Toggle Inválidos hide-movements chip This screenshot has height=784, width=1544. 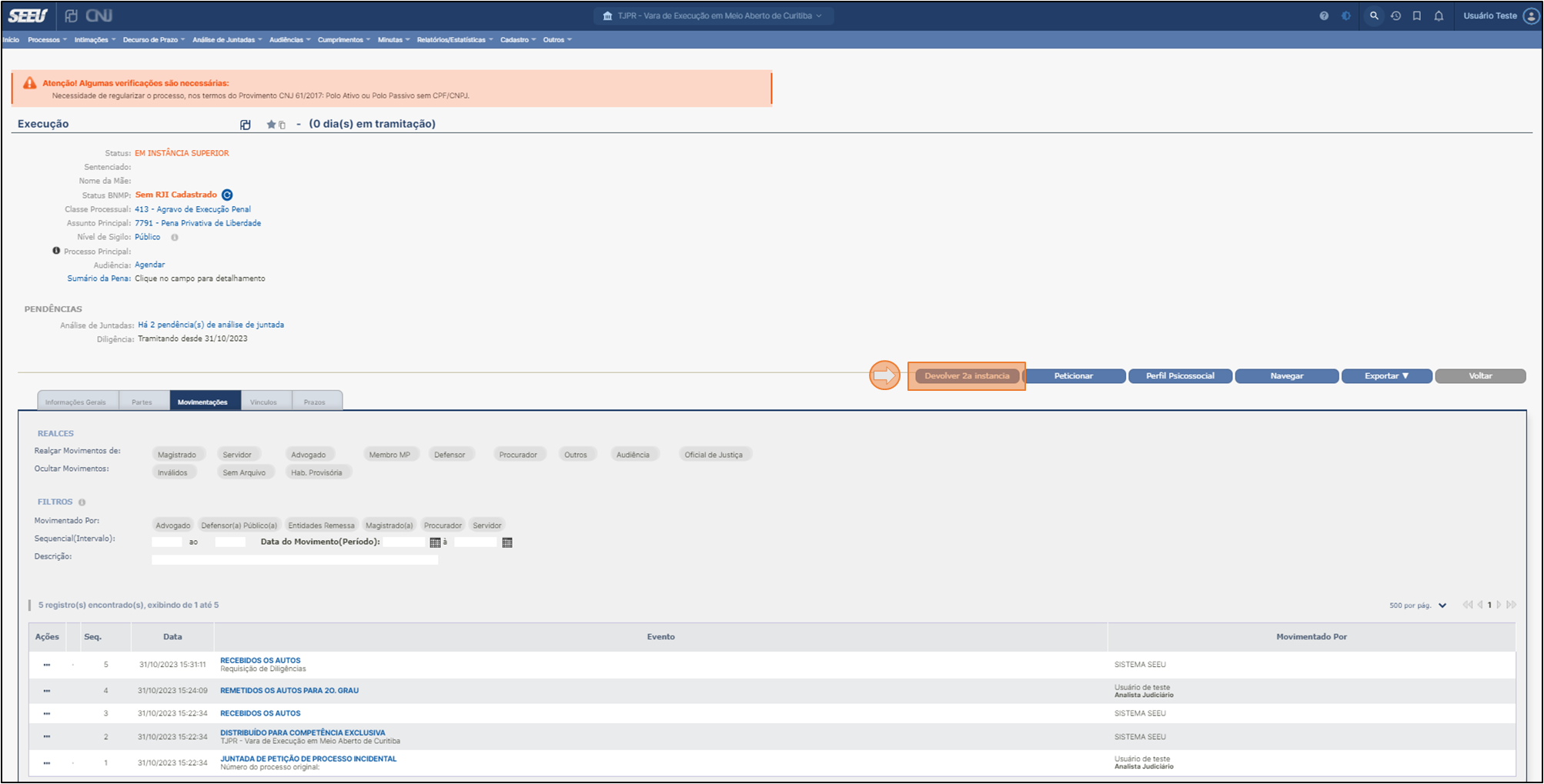click(x=172, y=472)
